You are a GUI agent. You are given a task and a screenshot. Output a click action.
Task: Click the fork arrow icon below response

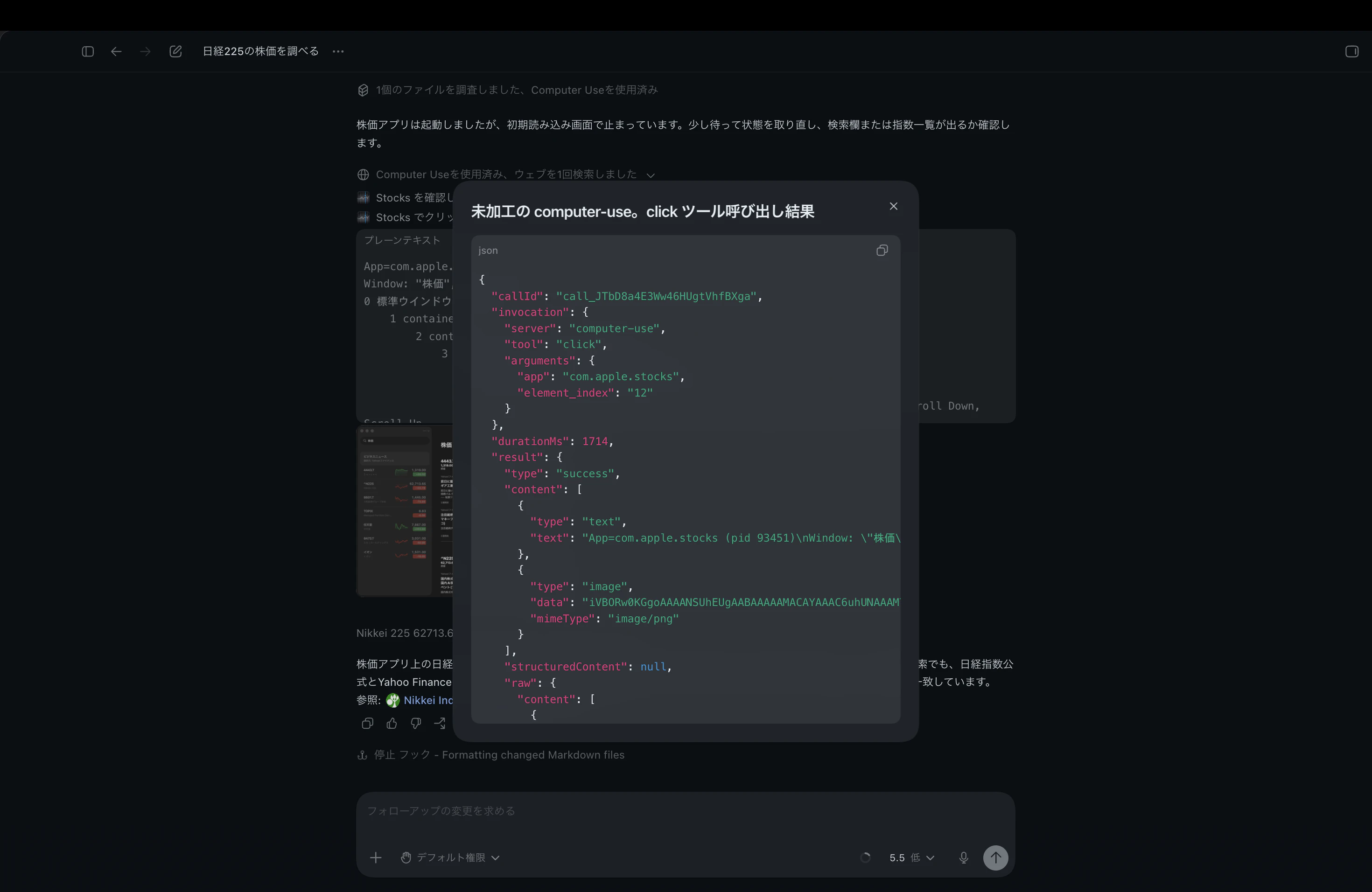click(x=440, y=723)
